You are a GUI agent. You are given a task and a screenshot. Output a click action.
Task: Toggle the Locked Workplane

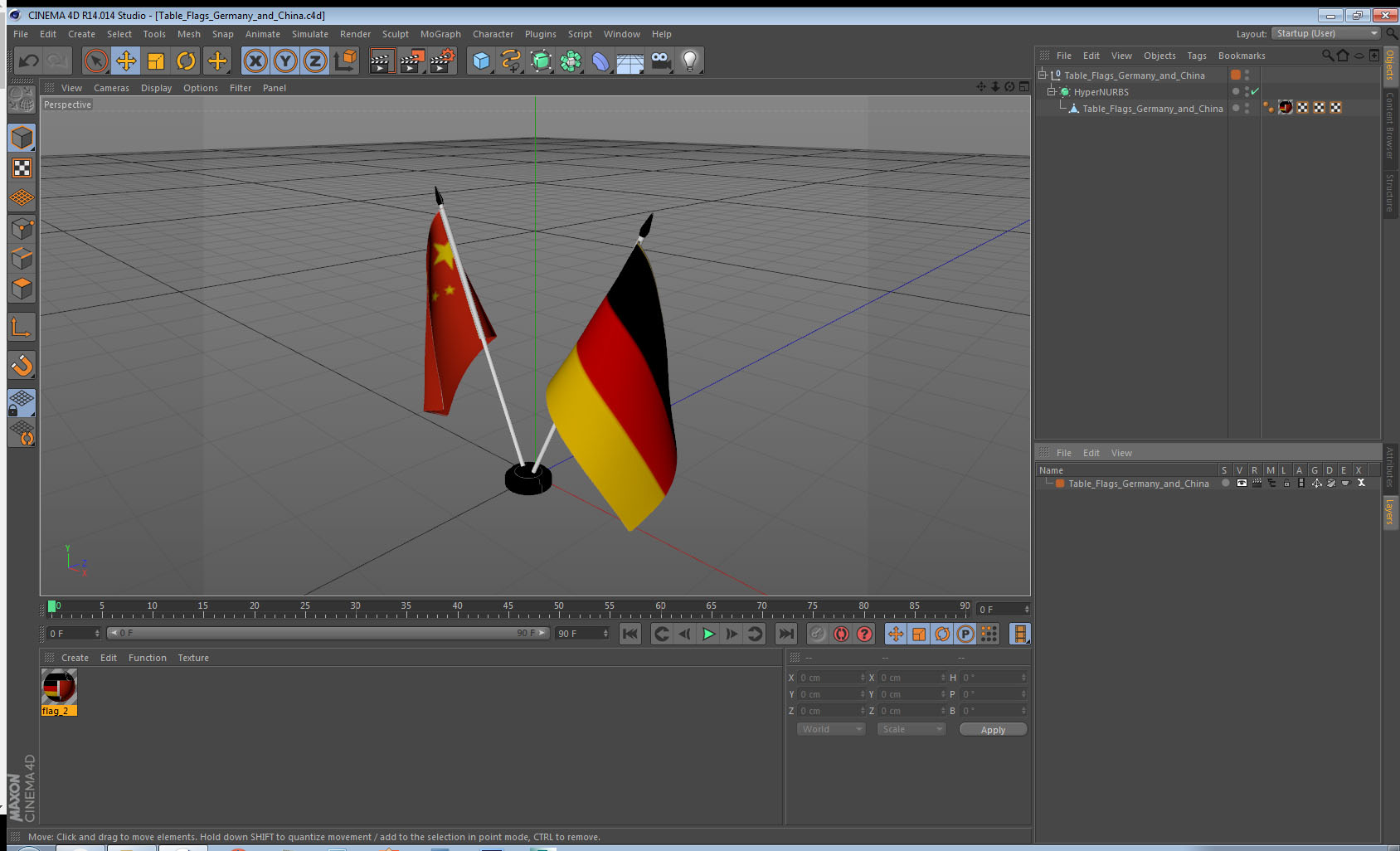(x=22, y=403)
